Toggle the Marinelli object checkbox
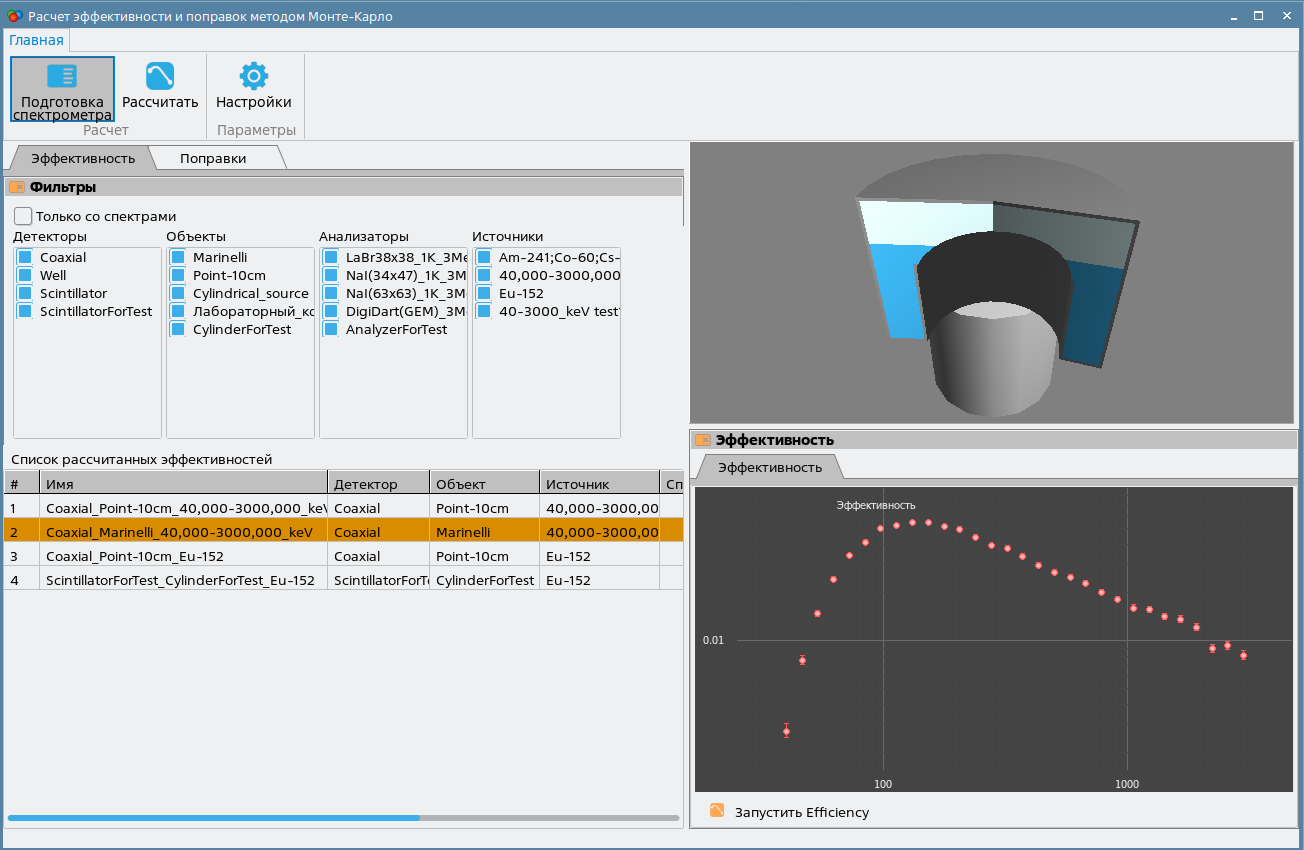The image size is (1304, 850). [x=178, y=257]
